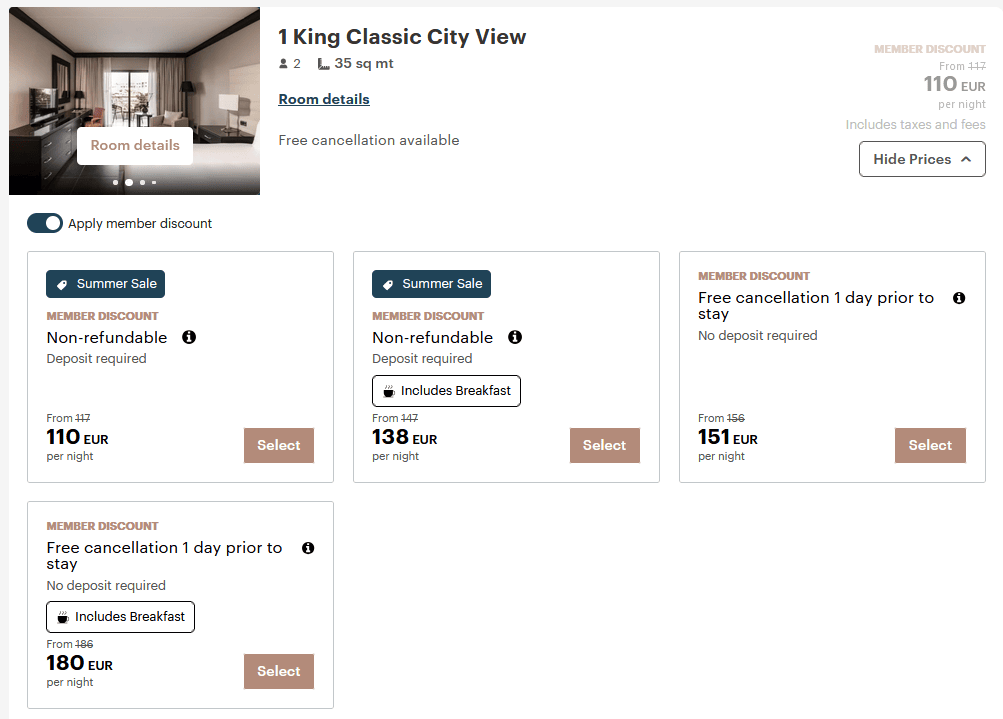This screenshot has height=719, width=1003.
Task: Click info icon on 110 EUR non-refundable rate
Action: click(189, 337)
